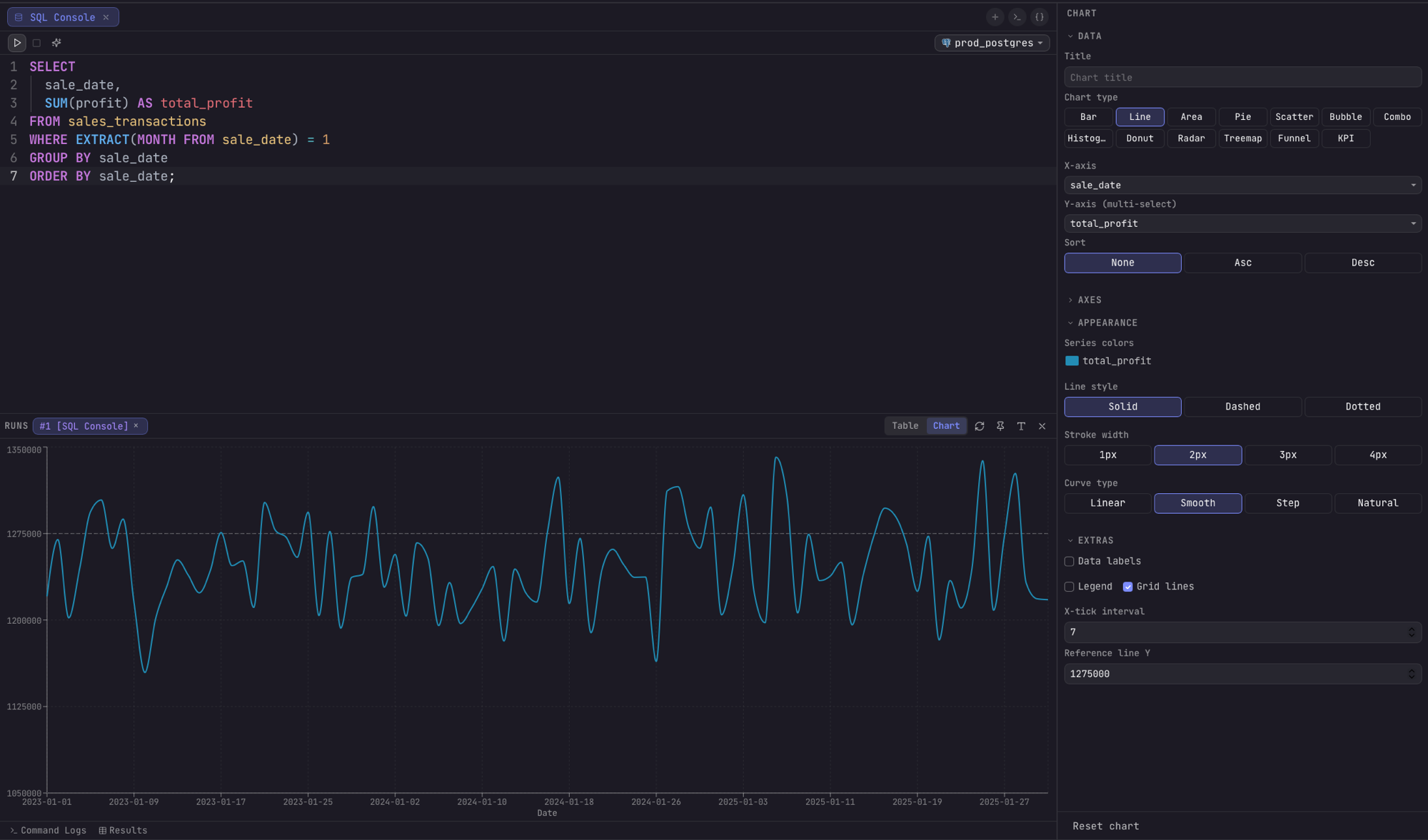The image size is (1428, 840).
Task: Choose Treemap chart type
Action: [1242, 138]
